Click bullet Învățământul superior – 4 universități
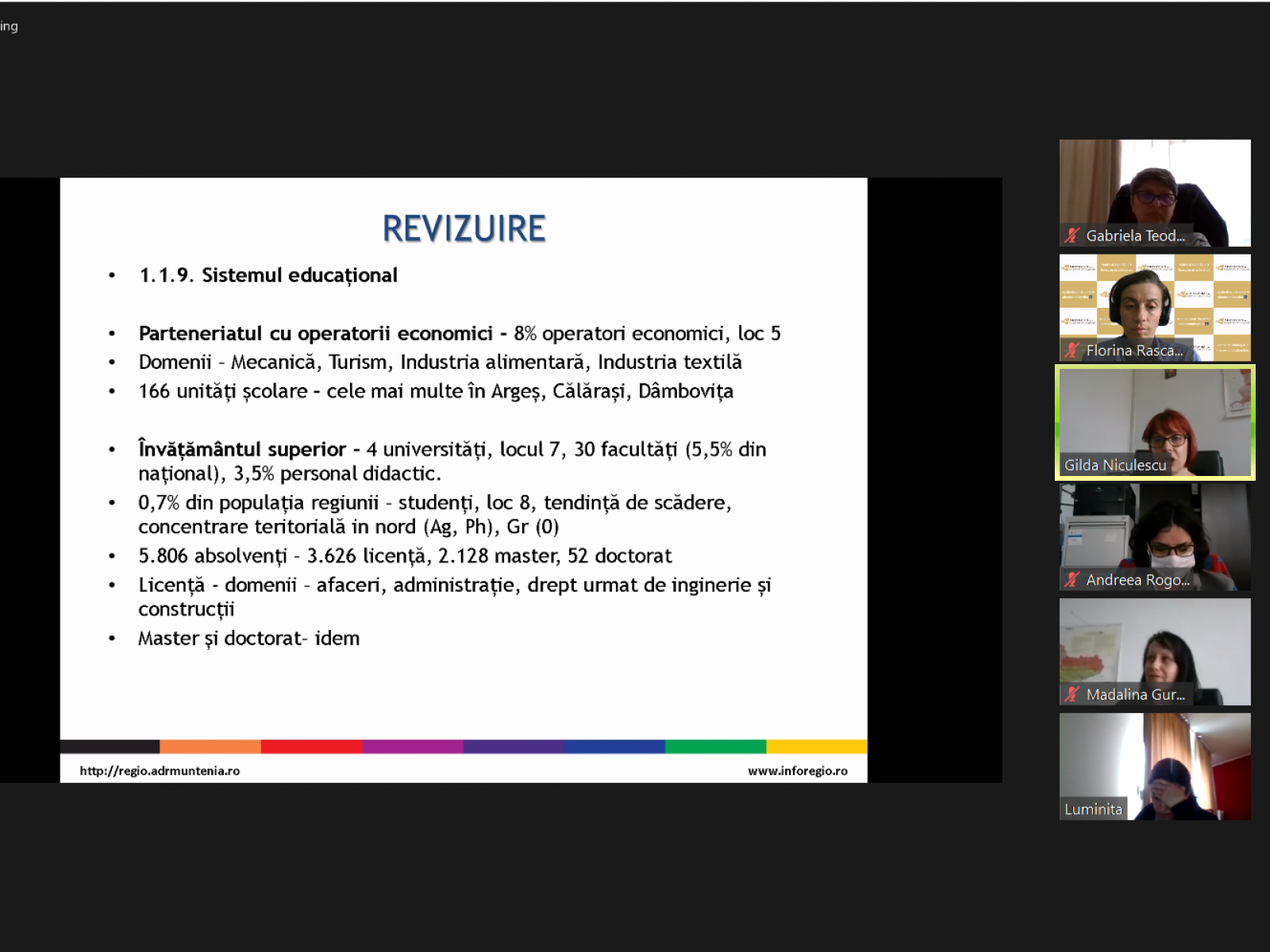 [452, 461]
